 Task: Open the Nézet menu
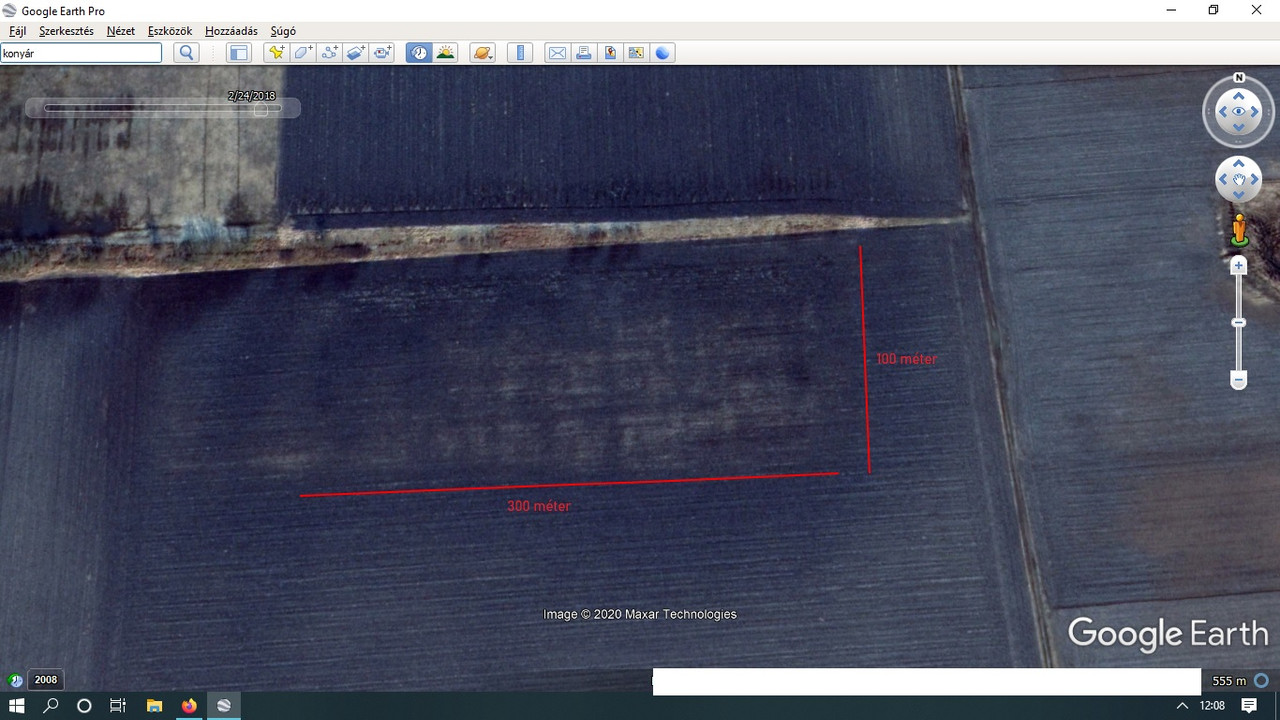(121, 31)
